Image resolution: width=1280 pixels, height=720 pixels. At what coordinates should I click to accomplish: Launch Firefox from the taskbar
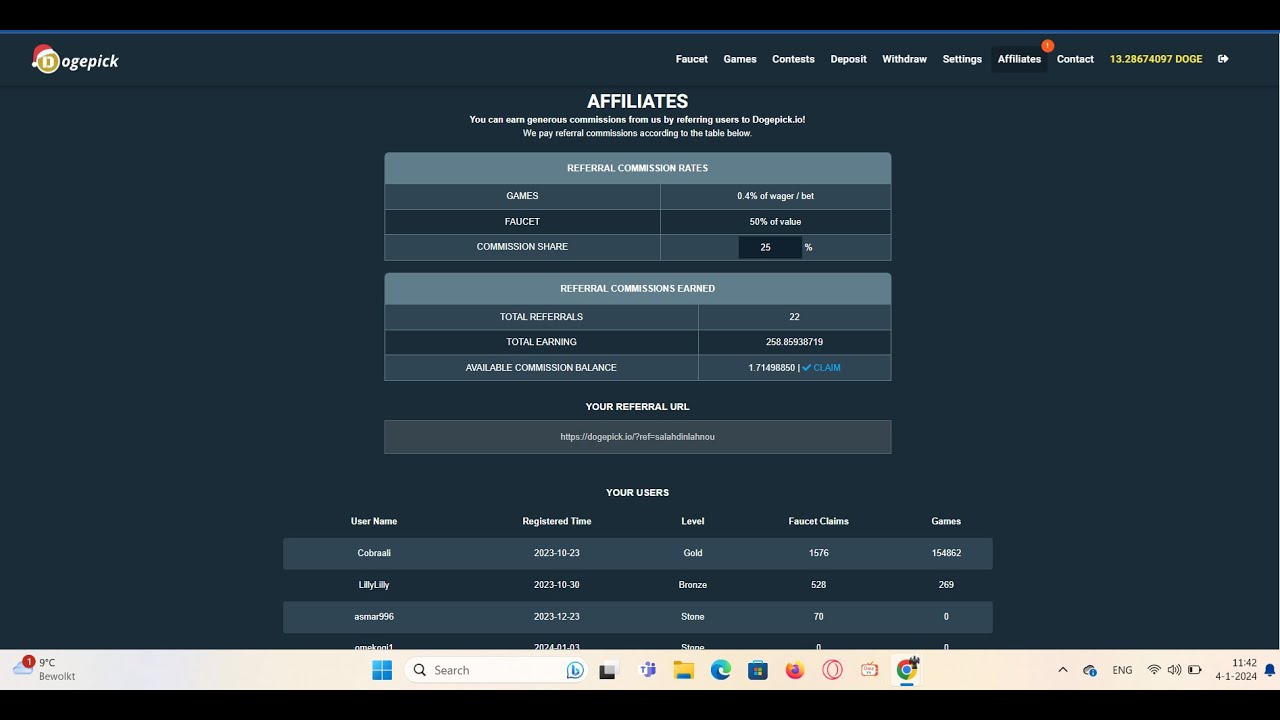point(795,670)
